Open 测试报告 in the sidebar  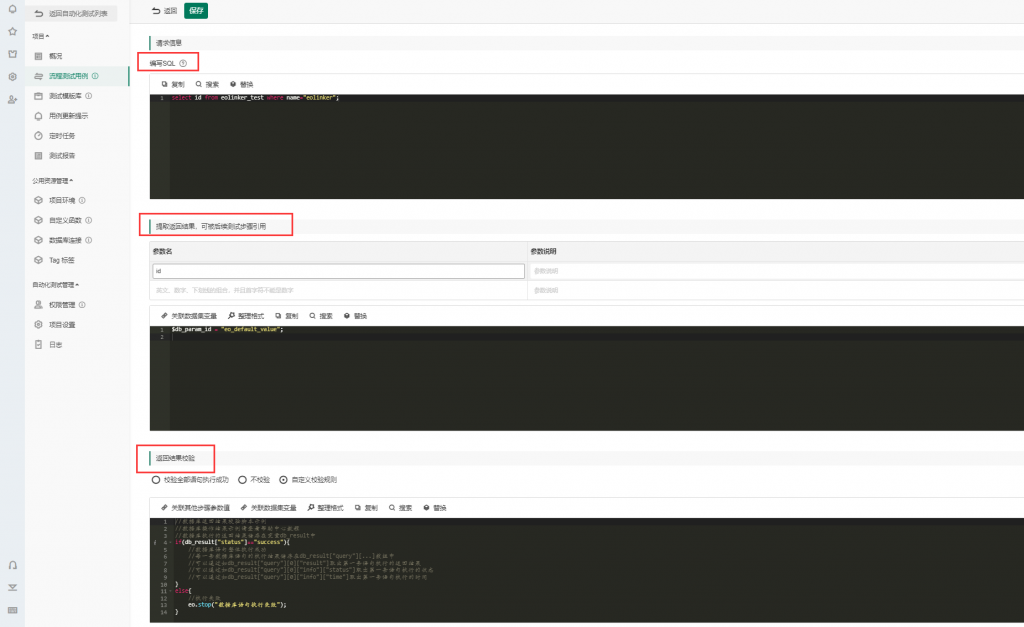tap(61, 156)
